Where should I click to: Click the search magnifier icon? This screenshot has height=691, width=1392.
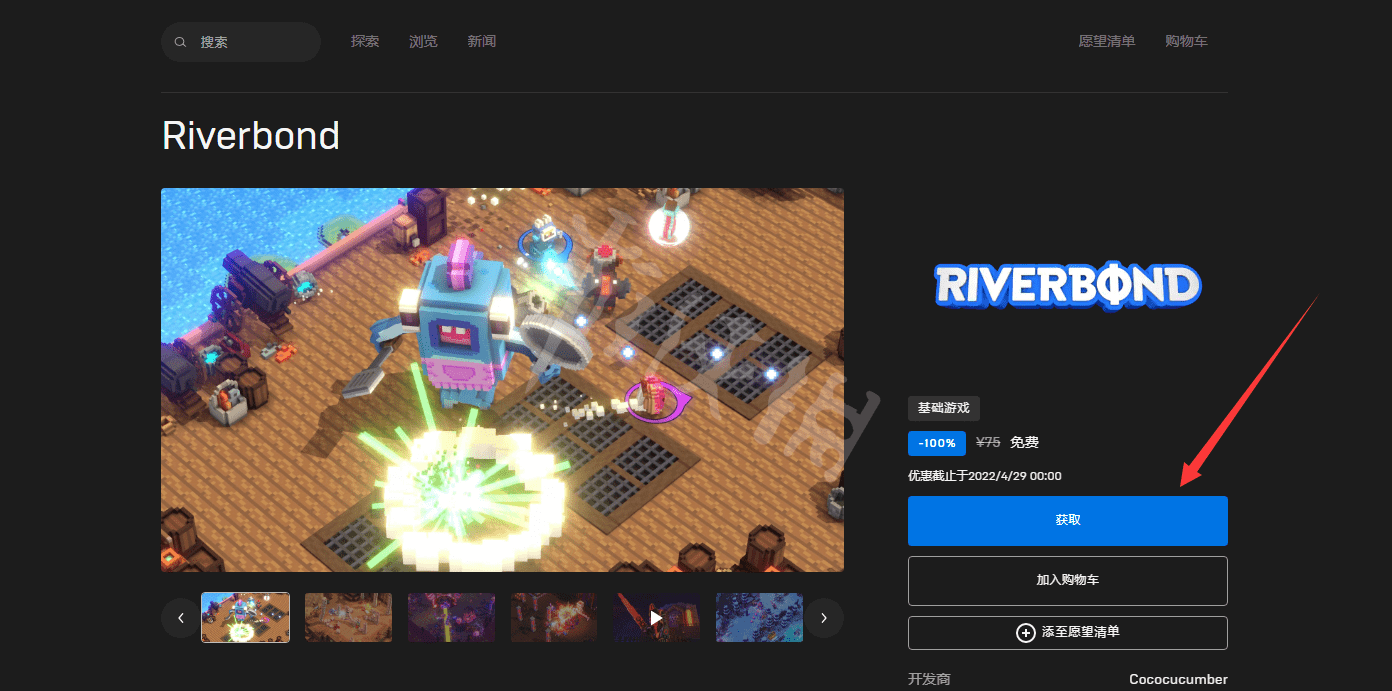(x=181, y=42)
